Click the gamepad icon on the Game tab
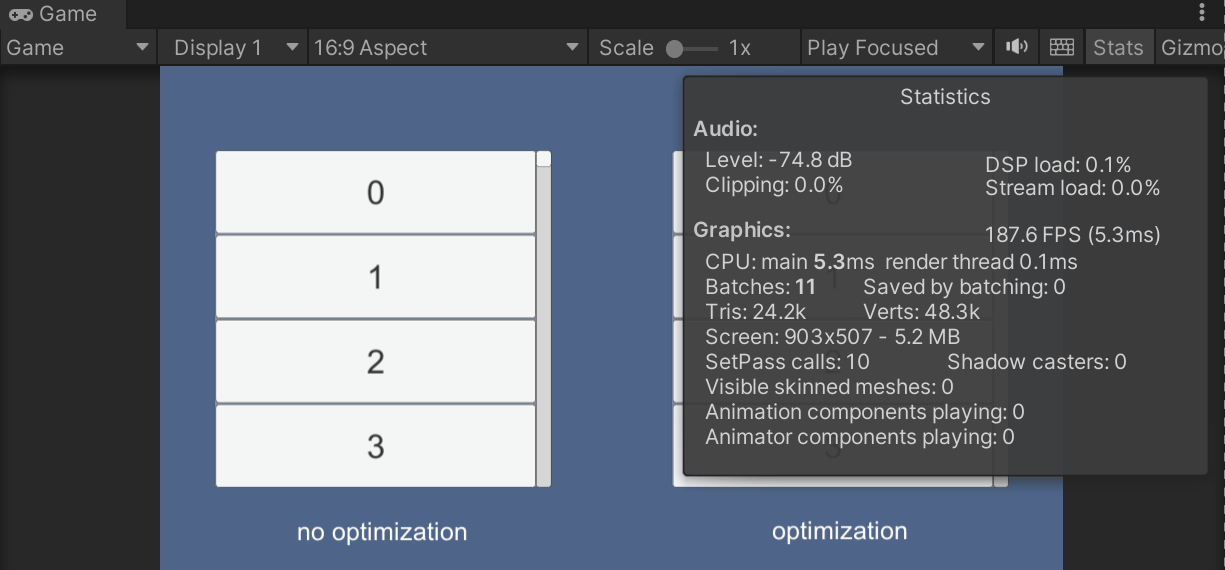This screenshot has height=570, width=1225. tap(20, 15)
